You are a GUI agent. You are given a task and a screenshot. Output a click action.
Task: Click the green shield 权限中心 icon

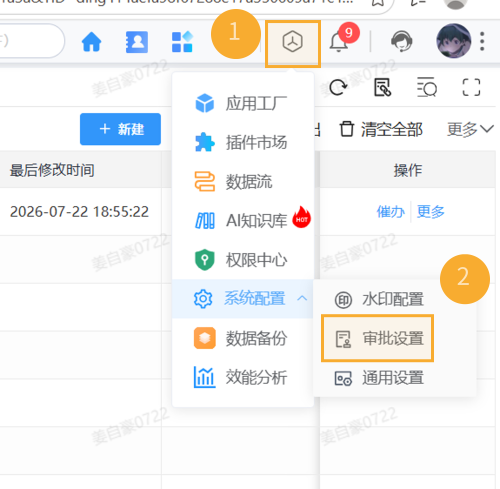(205, 260)
